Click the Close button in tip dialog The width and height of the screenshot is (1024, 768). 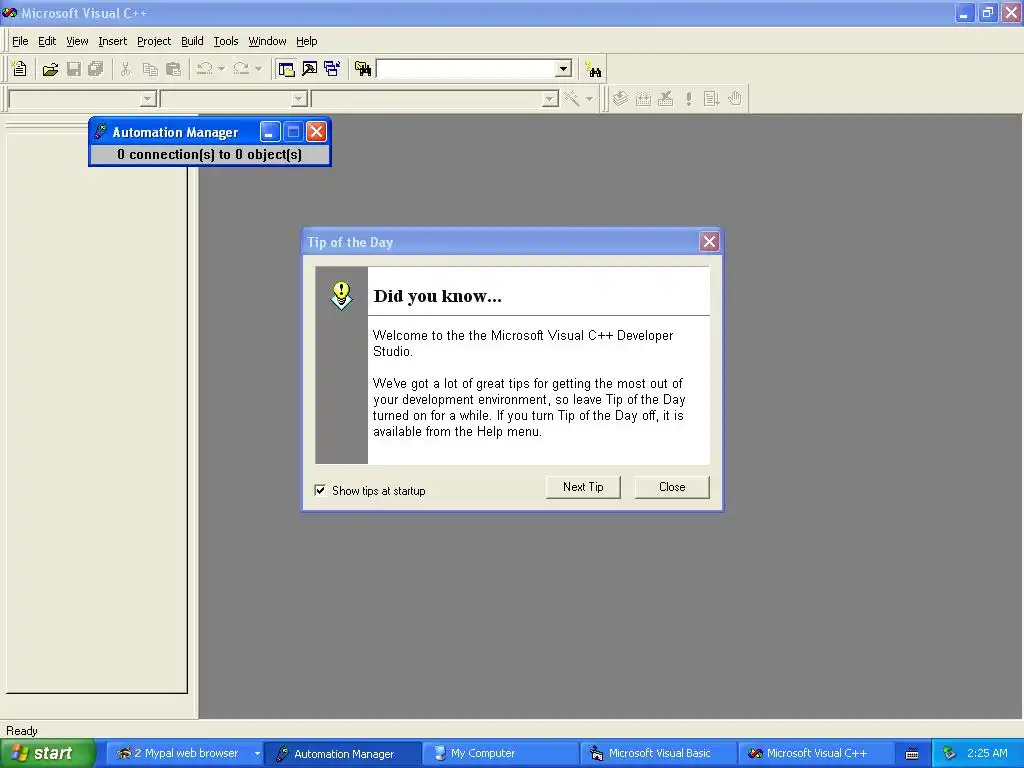click(x=672, y=487)
